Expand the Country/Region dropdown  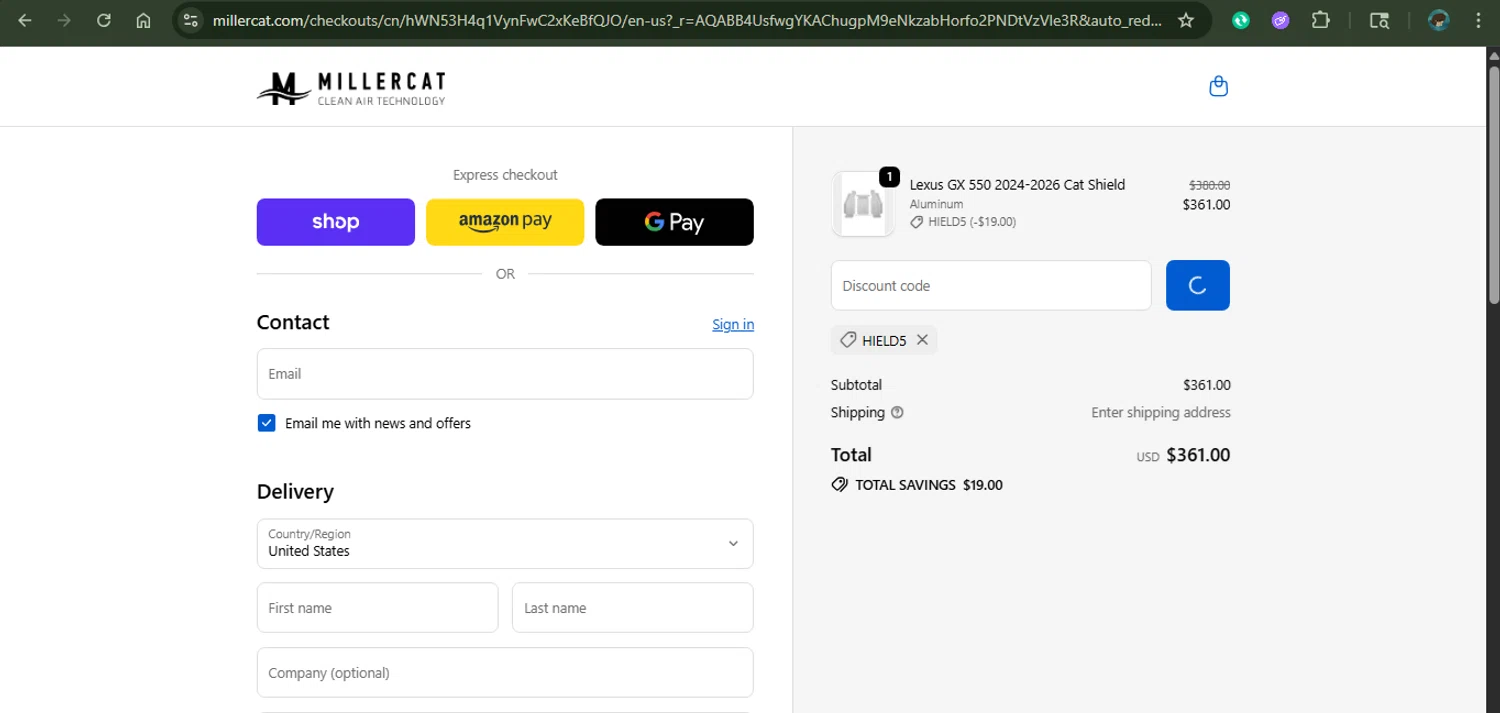click(x=505, y=543)
